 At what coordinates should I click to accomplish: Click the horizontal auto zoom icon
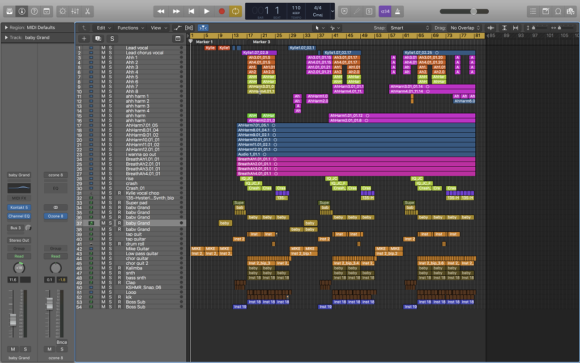[x=516, y=28]
